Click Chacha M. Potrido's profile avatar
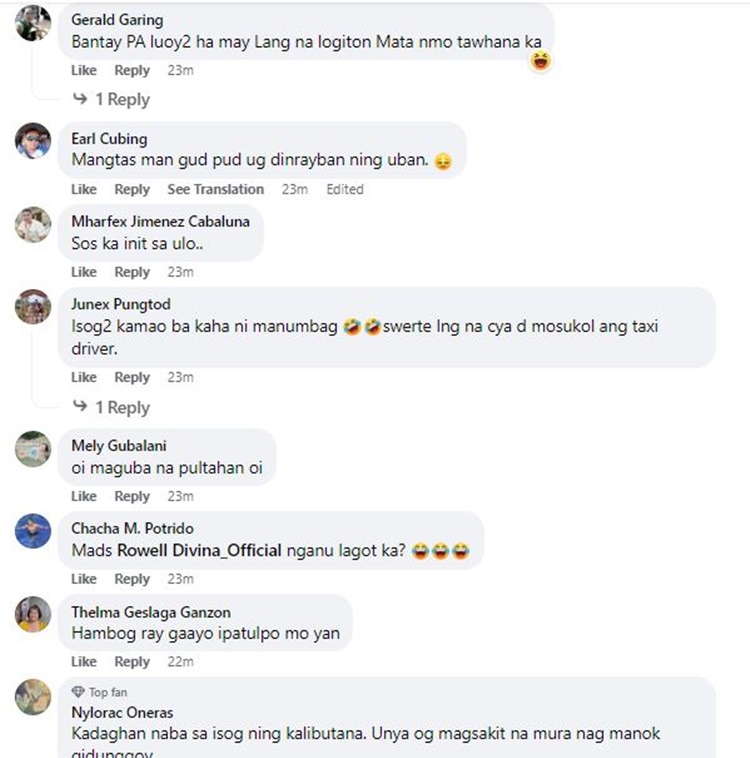The width and height of the screenshot is (750, 758). (x=33, y=531)
